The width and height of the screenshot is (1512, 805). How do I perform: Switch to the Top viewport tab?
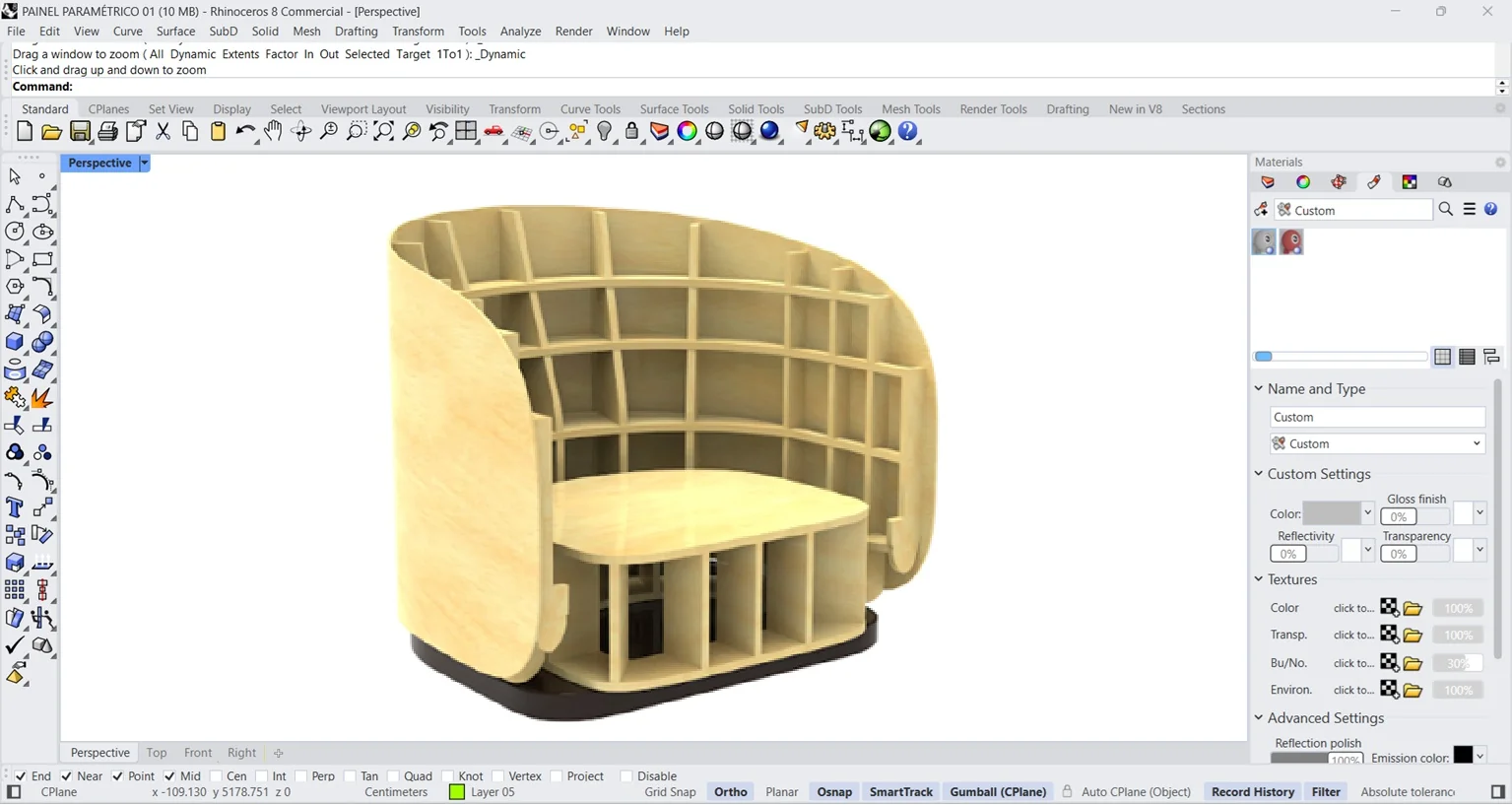[x=157, y=753]
